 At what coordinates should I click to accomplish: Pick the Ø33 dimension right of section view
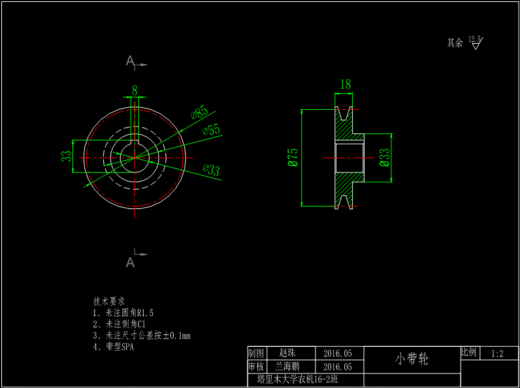tap(384, 157)
